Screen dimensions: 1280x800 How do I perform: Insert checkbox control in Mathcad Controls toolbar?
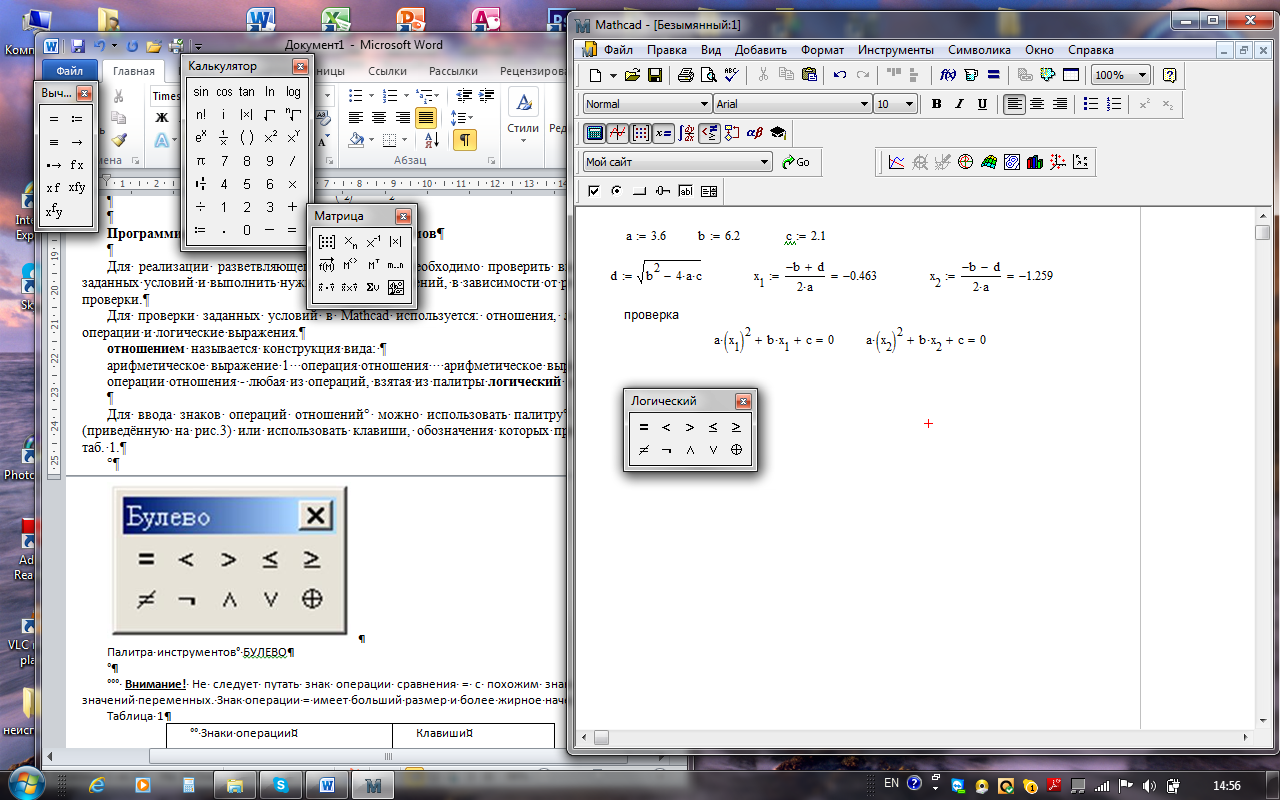click(x=594, y=190)
